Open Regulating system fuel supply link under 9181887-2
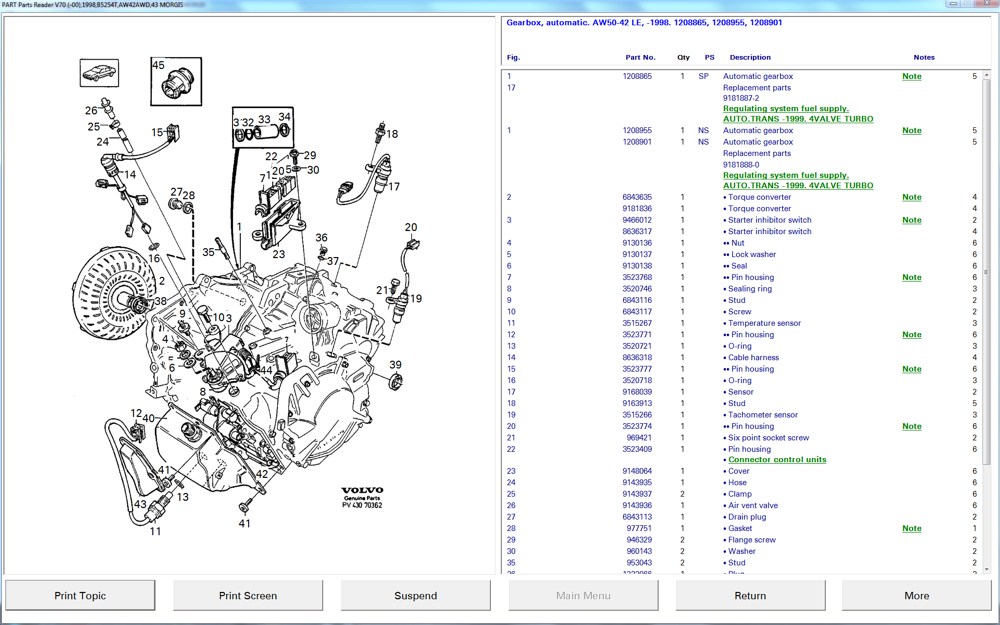The image size is (1000, 625). point(786,109)
